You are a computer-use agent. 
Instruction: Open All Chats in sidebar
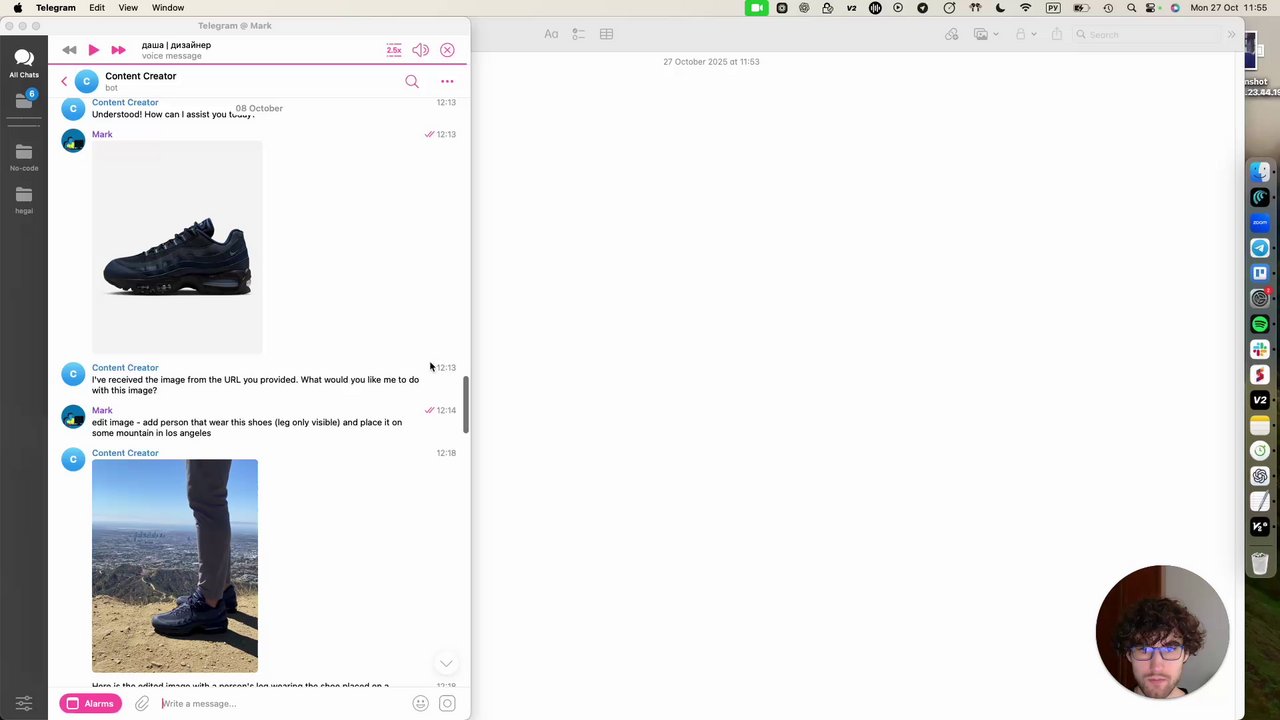click(x=24, y=63)
